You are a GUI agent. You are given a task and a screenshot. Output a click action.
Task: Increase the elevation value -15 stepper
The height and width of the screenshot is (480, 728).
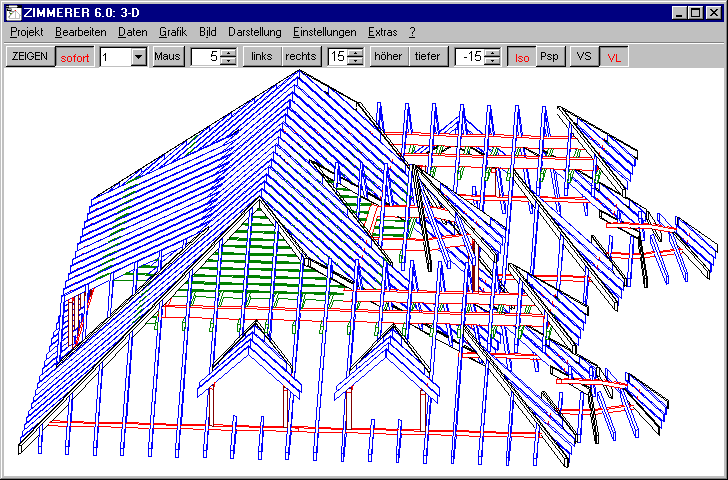(491, 52)
